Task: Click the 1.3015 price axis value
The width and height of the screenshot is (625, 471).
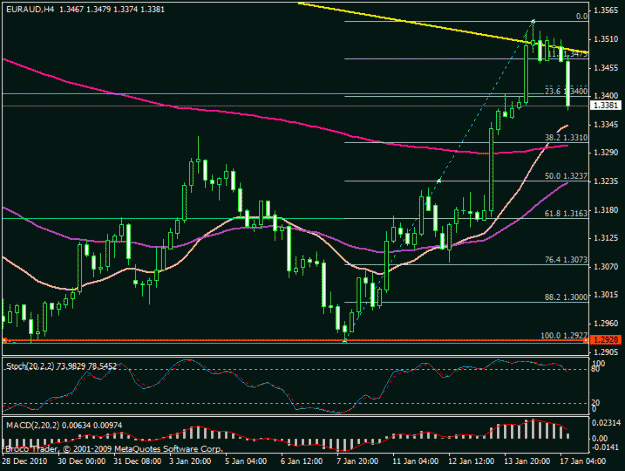Action: 606,294
